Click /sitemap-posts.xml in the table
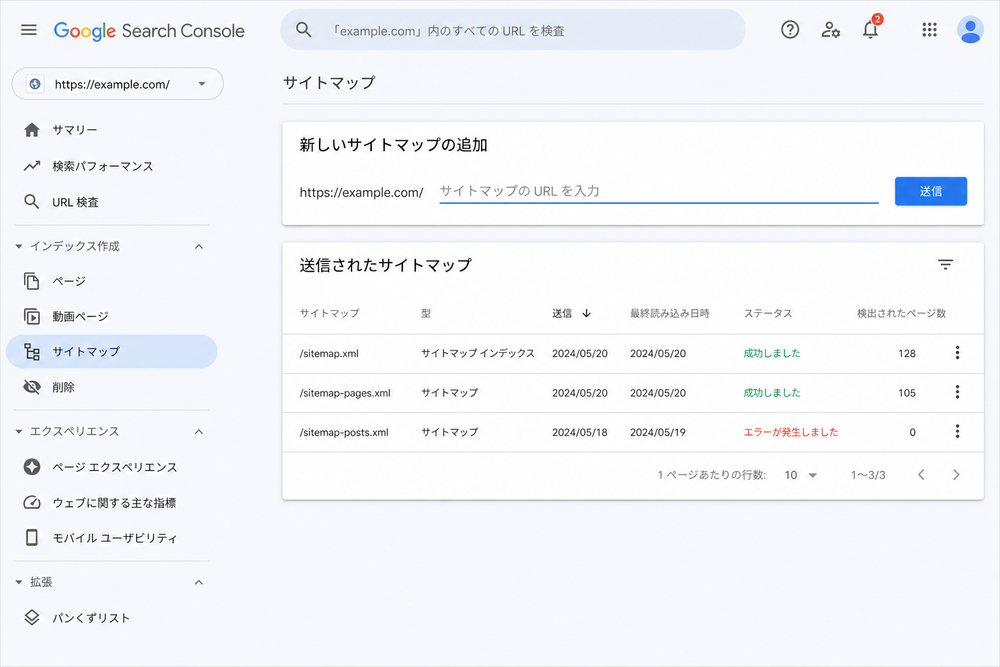The width and height of the screenshot is (1000, 667). pyautogui.click(x=344, y=432)
